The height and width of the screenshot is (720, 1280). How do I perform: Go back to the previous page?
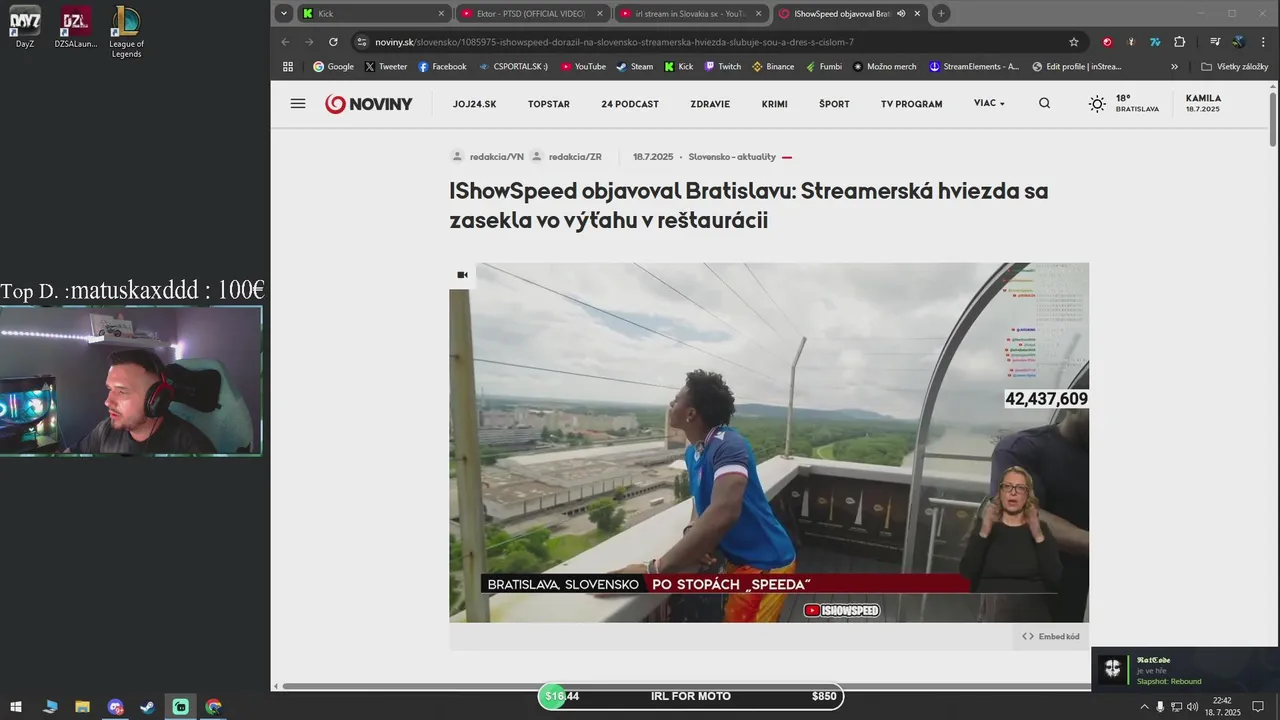(x=285, y=42)
